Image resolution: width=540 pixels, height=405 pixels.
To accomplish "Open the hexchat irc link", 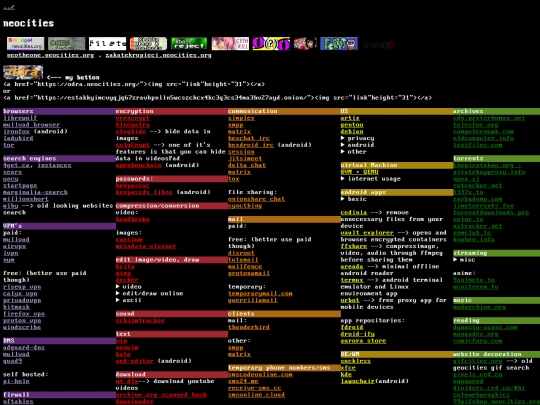I will (249, 138).
